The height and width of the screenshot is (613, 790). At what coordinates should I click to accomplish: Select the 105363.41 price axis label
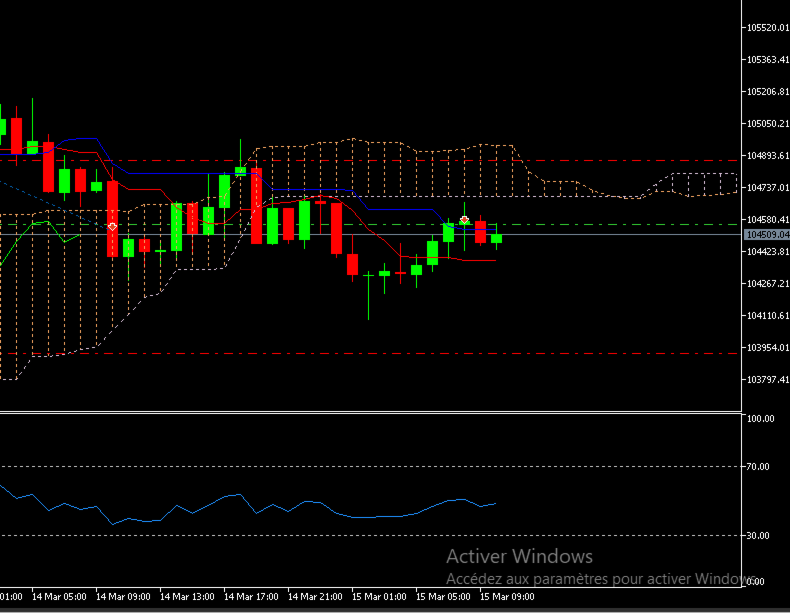click(x=768, y=59)
